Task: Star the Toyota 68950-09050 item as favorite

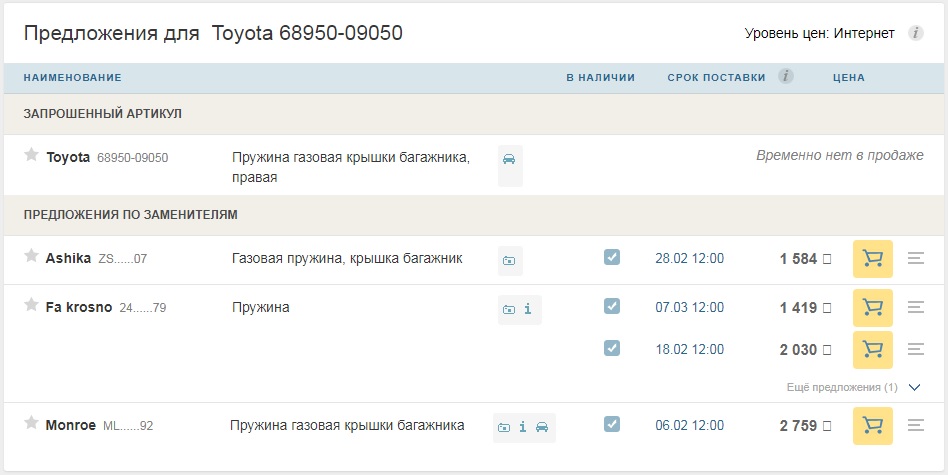Action: pyautogui.click(x=31, y=155)
